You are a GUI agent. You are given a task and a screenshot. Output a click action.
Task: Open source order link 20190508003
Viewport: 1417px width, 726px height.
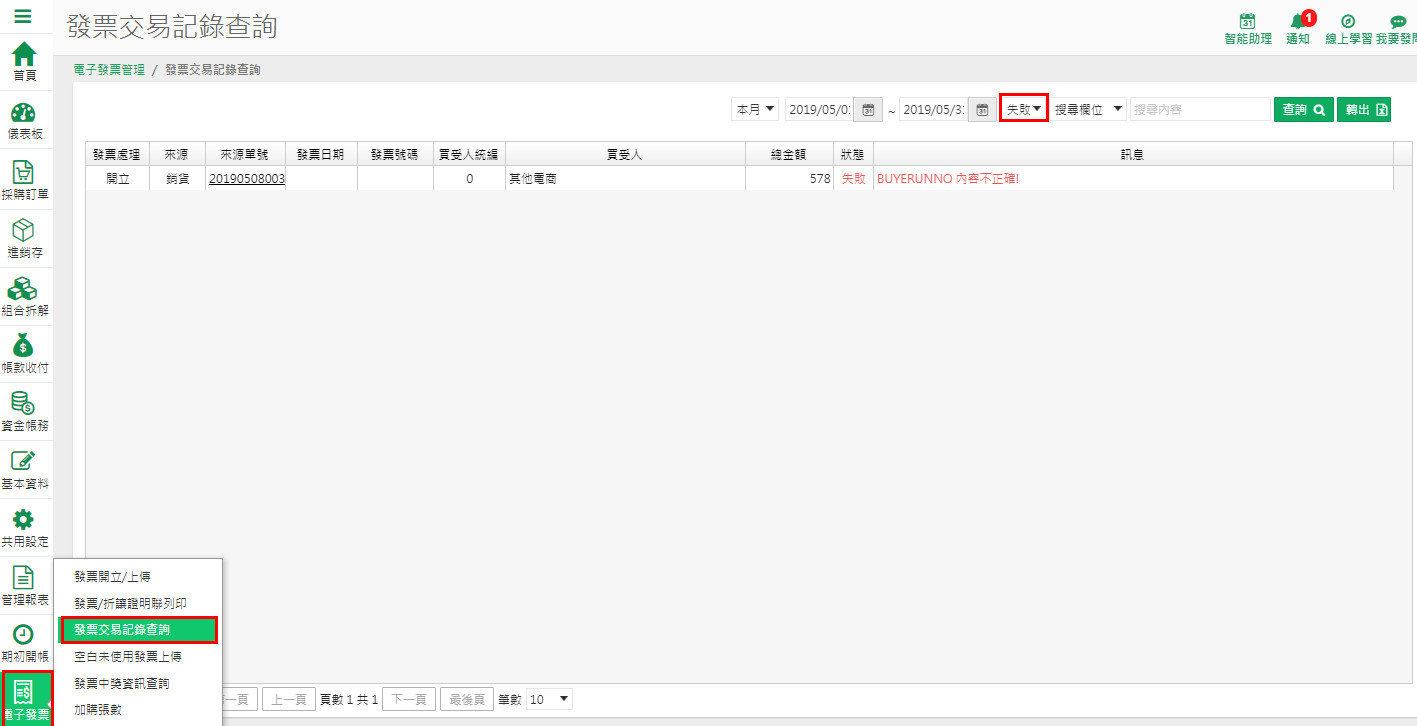pos(247,179)
